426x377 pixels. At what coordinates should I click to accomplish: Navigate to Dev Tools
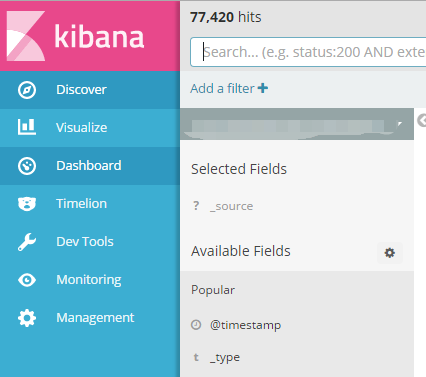[x=90, y=242]
